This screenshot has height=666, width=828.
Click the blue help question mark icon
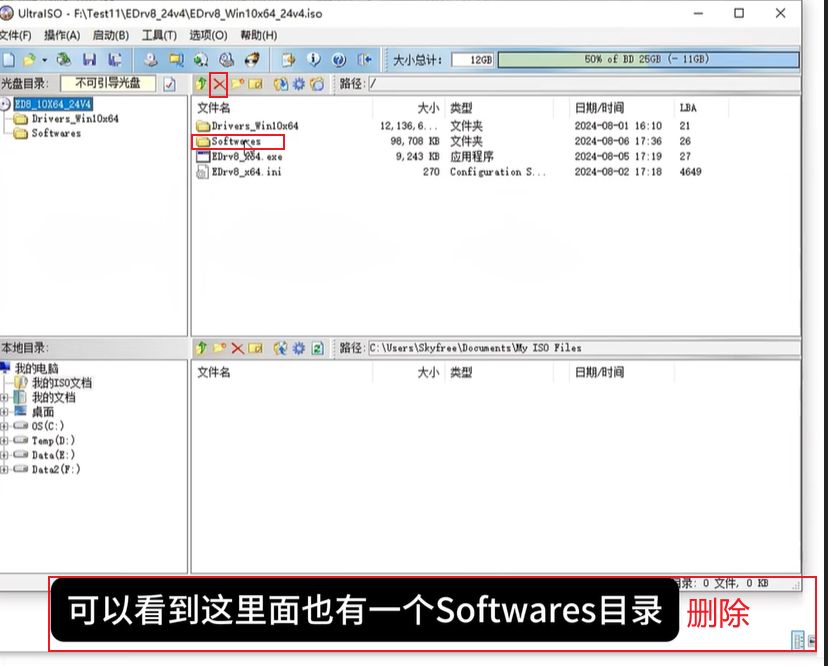(339, 60)
